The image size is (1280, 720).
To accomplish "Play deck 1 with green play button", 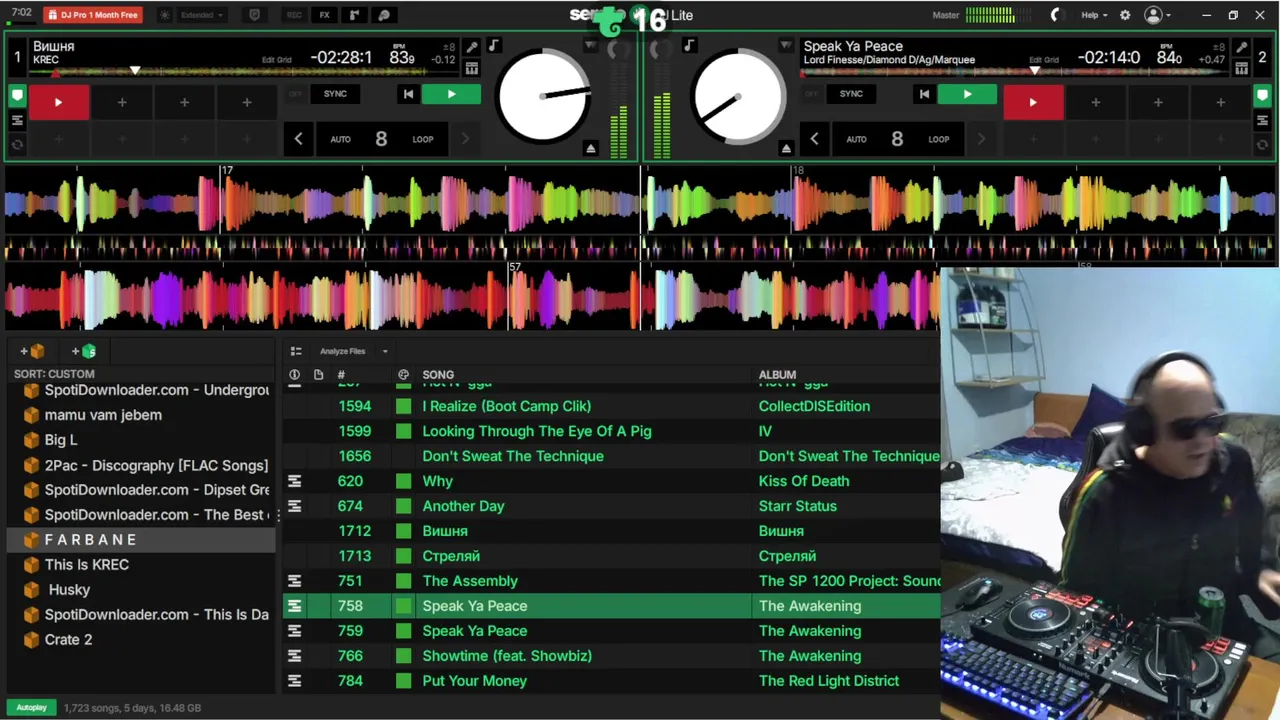I will tap(451, 94).
